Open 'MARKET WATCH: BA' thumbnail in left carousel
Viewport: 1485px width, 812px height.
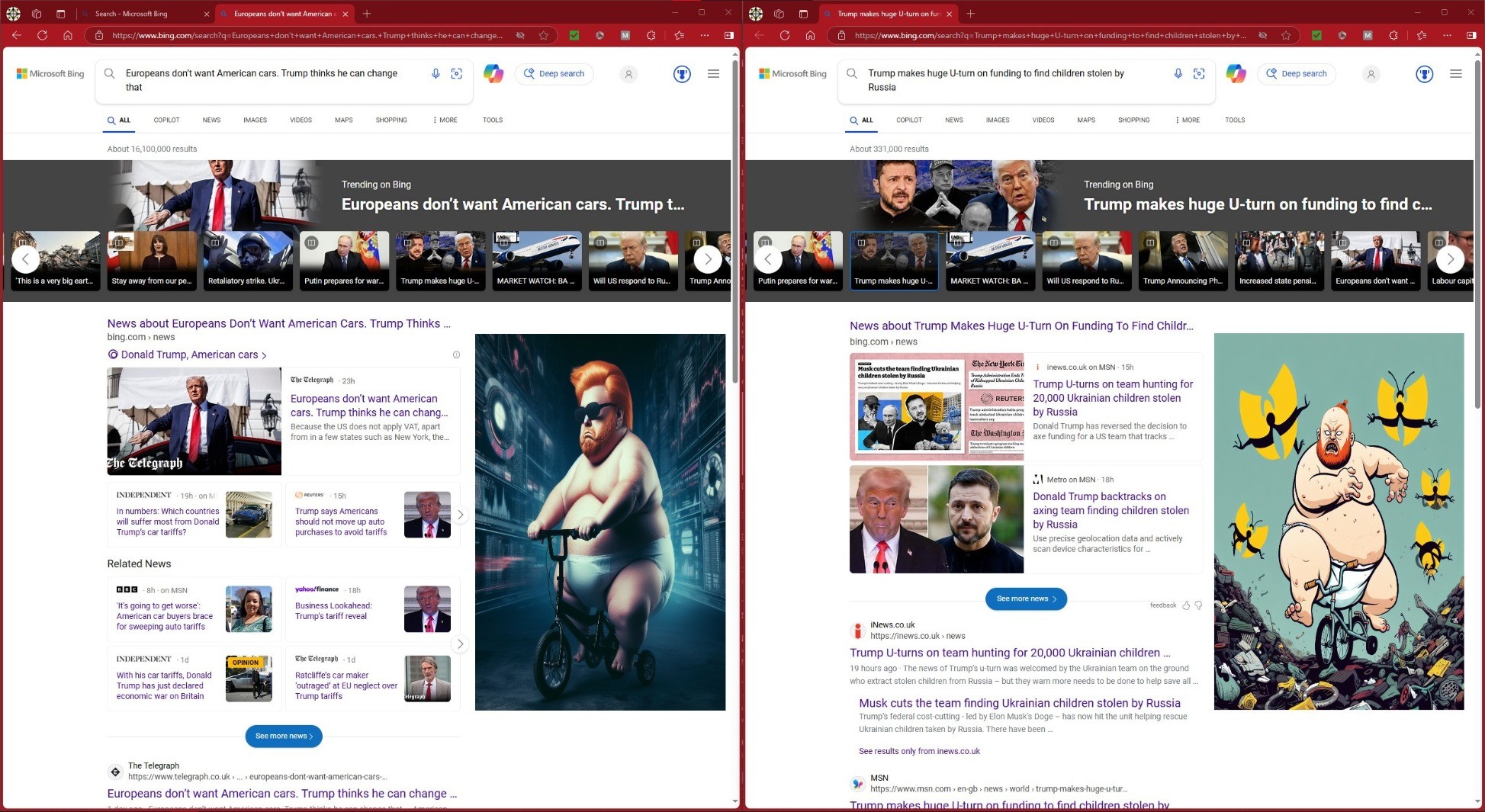[x=537, y=260]
